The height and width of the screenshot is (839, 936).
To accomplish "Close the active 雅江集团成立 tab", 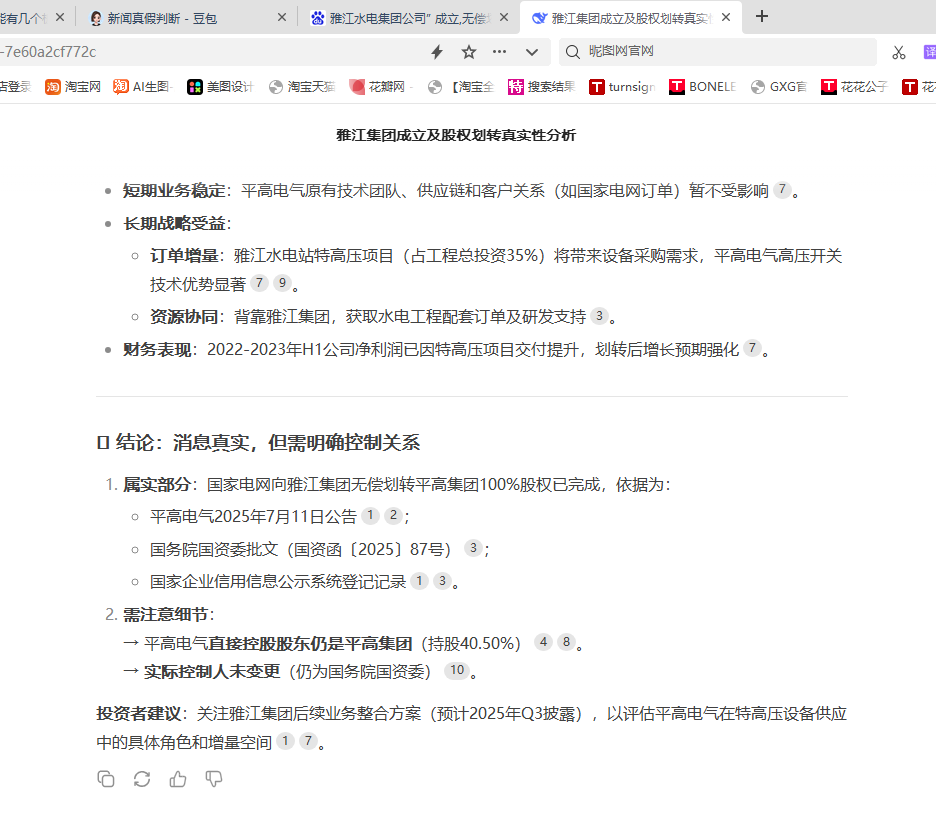I will pos(726,18).
